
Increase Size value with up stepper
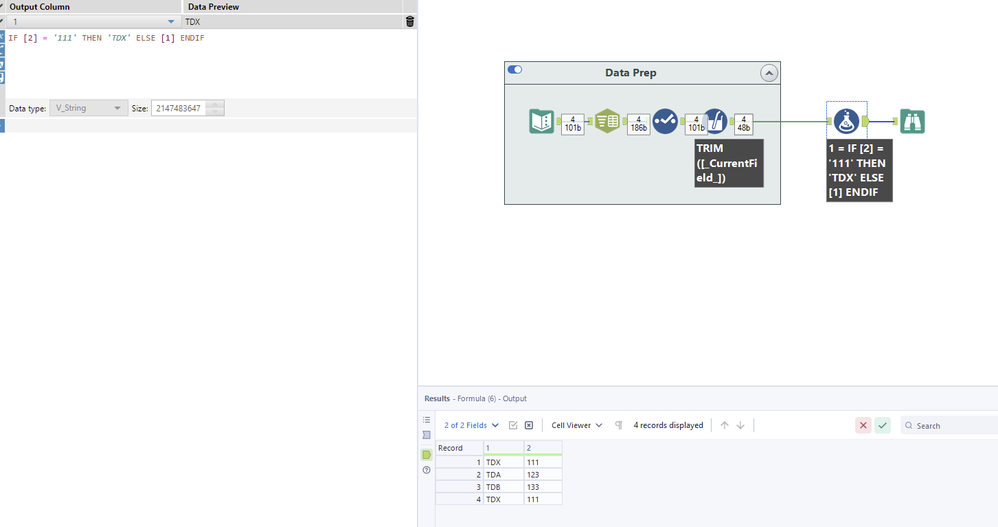tap(215, 104)
